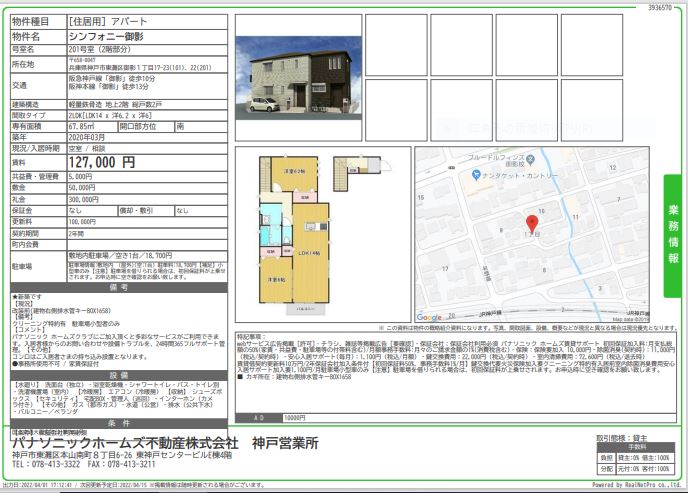Image resolution: width=688 pixels, height=493 pixels.
Task: Click the parking line 敷地内駐車場／空き1台／18,700円
Action: pos(120,255)
